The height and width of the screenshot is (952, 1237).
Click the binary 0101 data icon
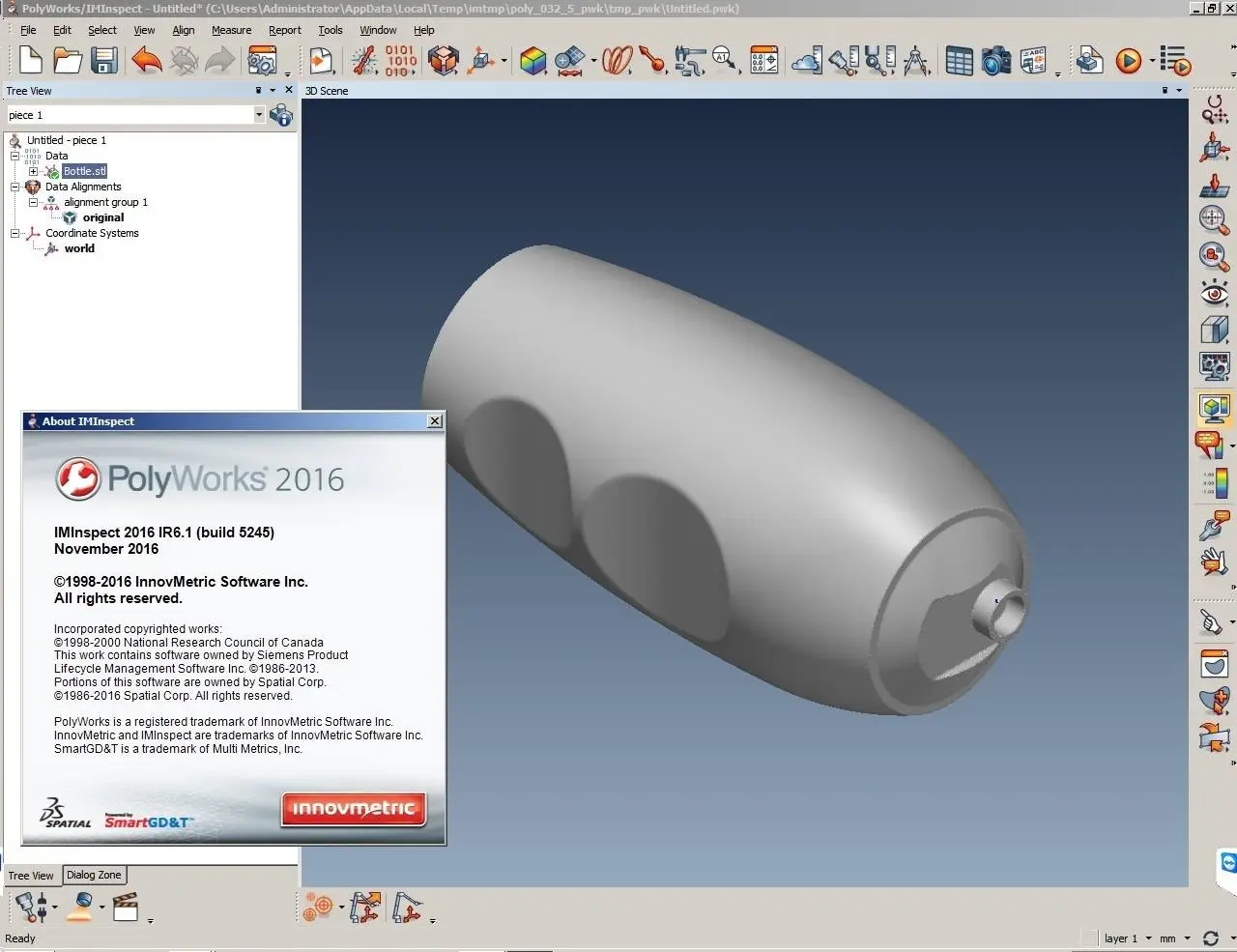click(x=400, y=60)
